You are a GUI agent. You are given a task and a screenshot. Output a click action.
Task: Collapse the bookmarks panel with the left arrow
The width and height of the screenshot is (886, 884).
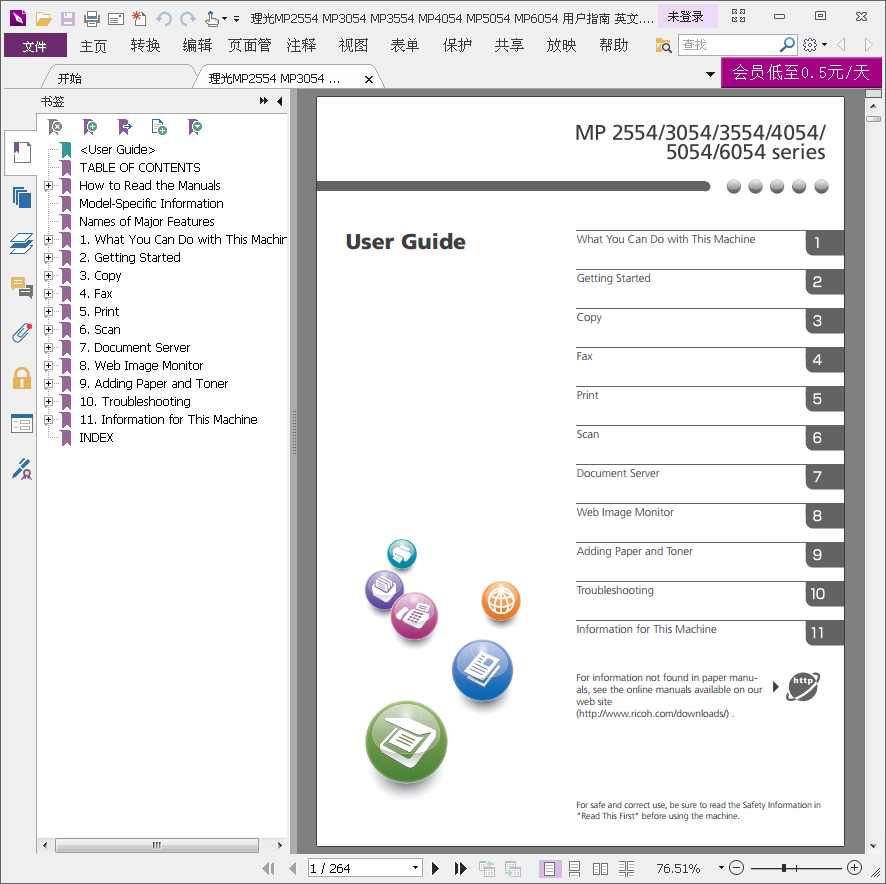point(279,101)
